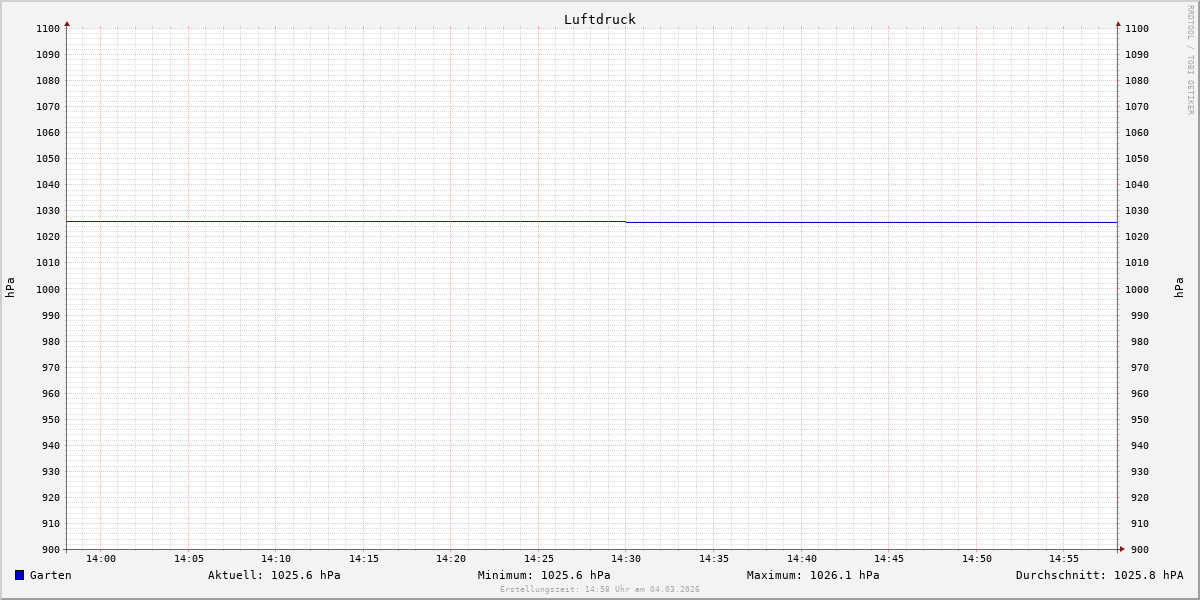
Task: Click the Aktuell 1025.6 hPa reading
Action: (x=274, y=575)
